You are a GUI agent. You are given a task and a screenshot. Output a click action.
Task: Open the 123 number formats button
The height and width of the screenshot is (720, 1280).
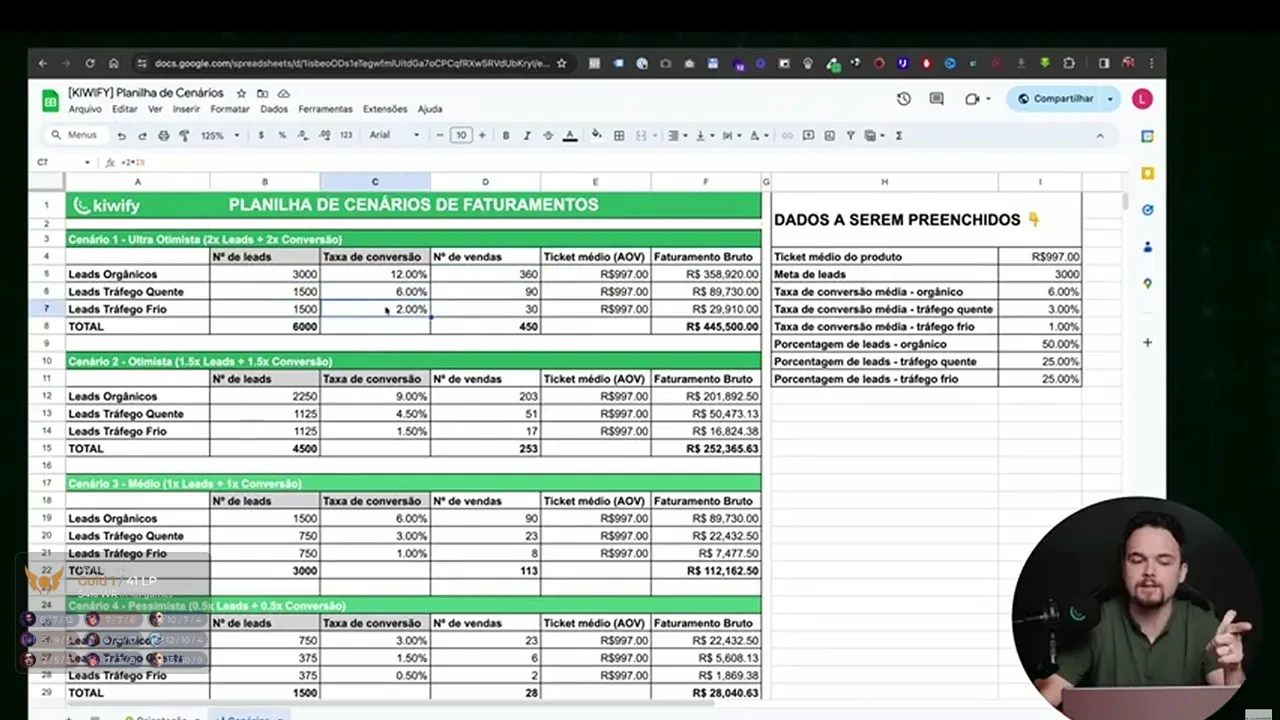[346, 135]
